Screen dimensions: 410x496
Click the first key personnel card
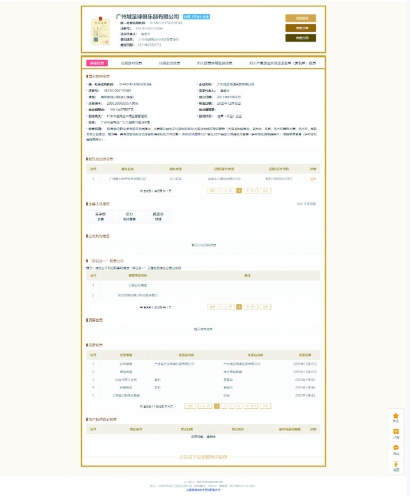tap(100, 216)
